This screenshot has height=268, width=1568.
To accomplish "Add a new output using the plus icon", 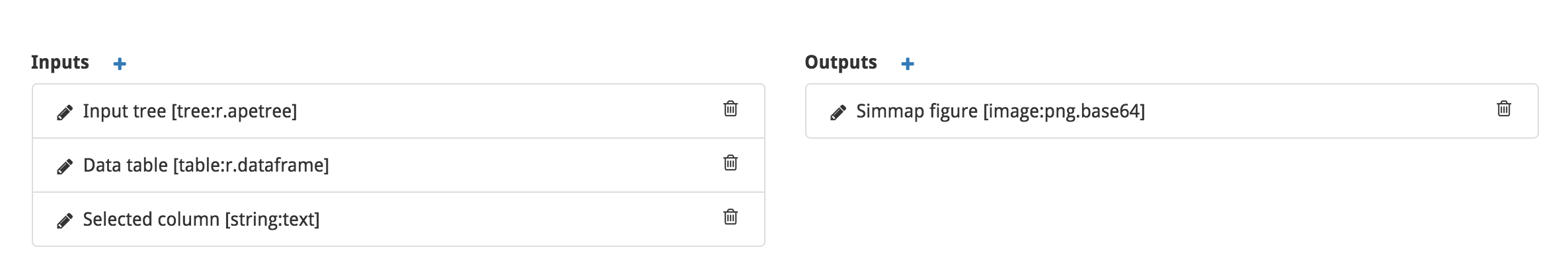I will coord(908,63).
